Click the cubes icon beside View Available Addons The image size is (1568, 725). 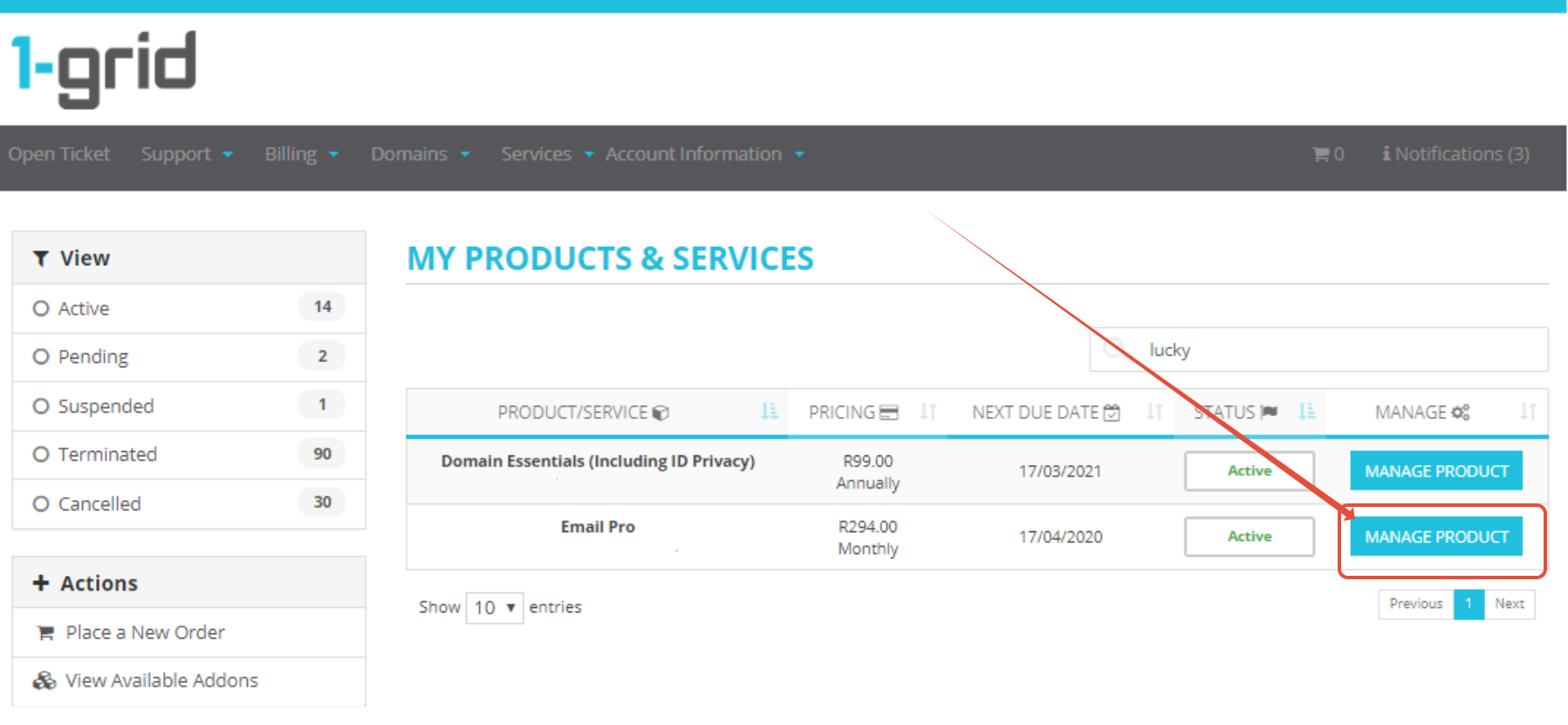pos(45,681)
